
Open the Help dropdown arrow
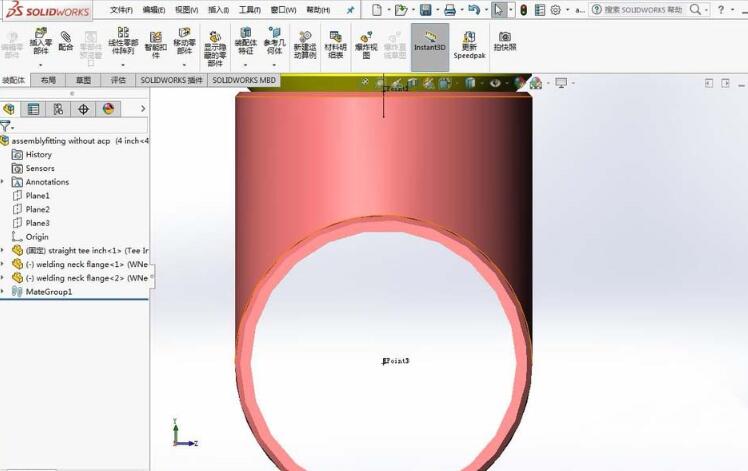(x=733, y=10)
